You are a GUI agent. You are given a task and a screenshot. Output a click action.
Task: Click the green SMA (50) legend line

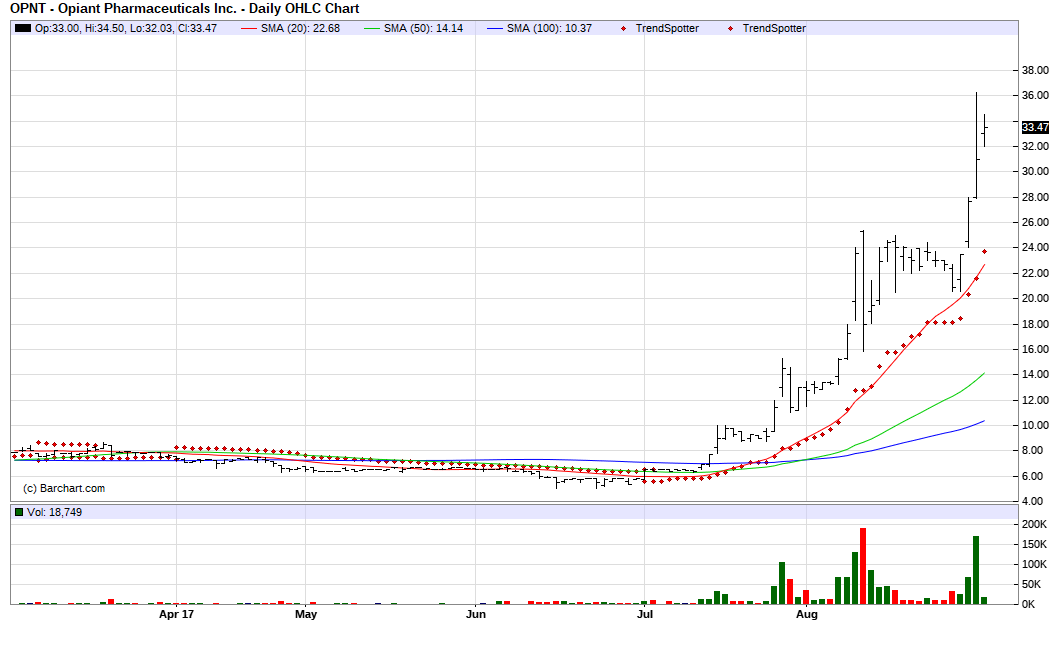(372, 28)
